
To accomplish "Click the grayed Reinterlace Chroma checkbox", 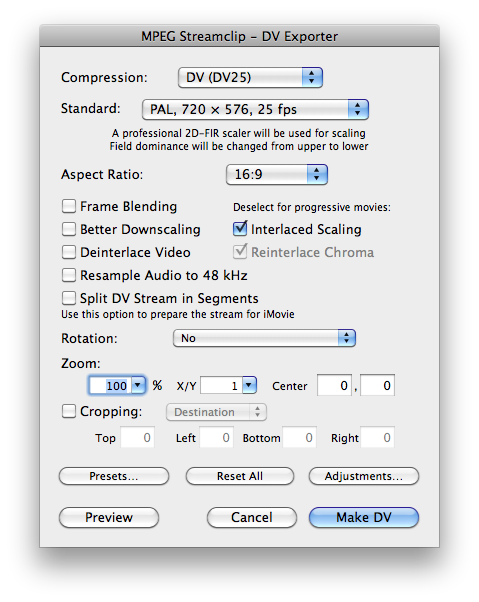I will click(x=240, y=252).
